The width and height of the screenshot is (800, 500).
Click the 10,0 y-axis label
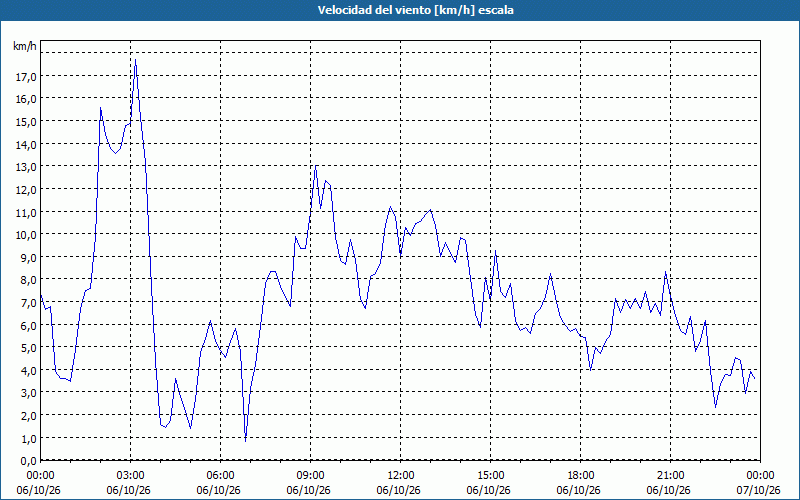coord(26,235)
